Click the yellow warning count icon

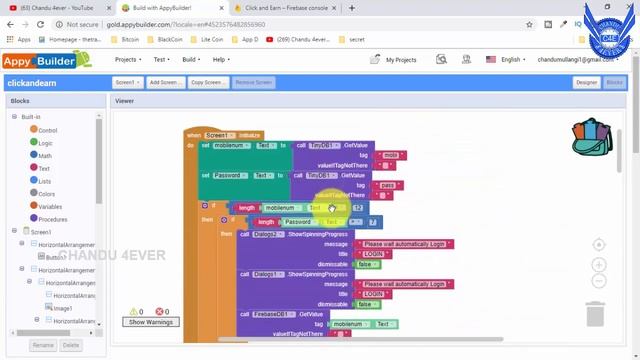(x=133, y=311)
